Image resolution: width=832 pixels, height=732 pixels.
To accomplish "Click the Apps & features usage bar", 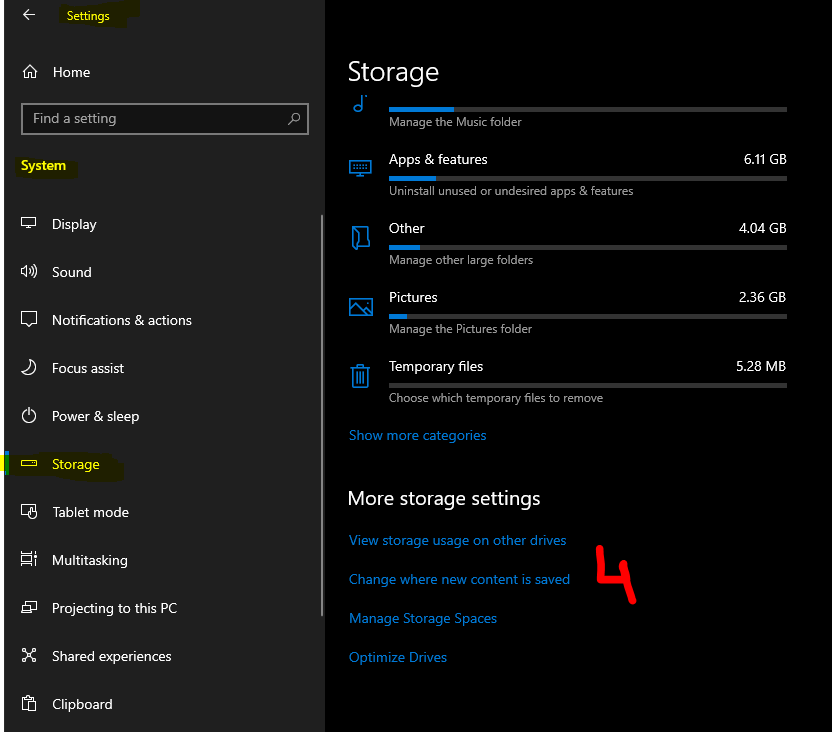I will point(587,178).
